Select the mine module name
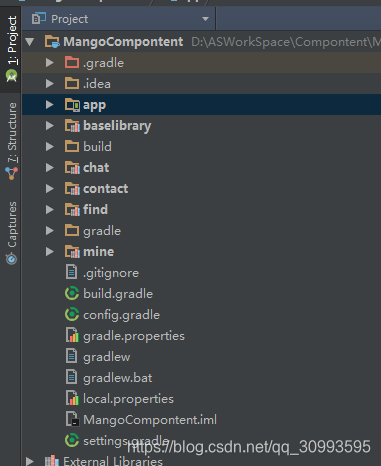Screen dimensions: 381x466 (99, 252)
